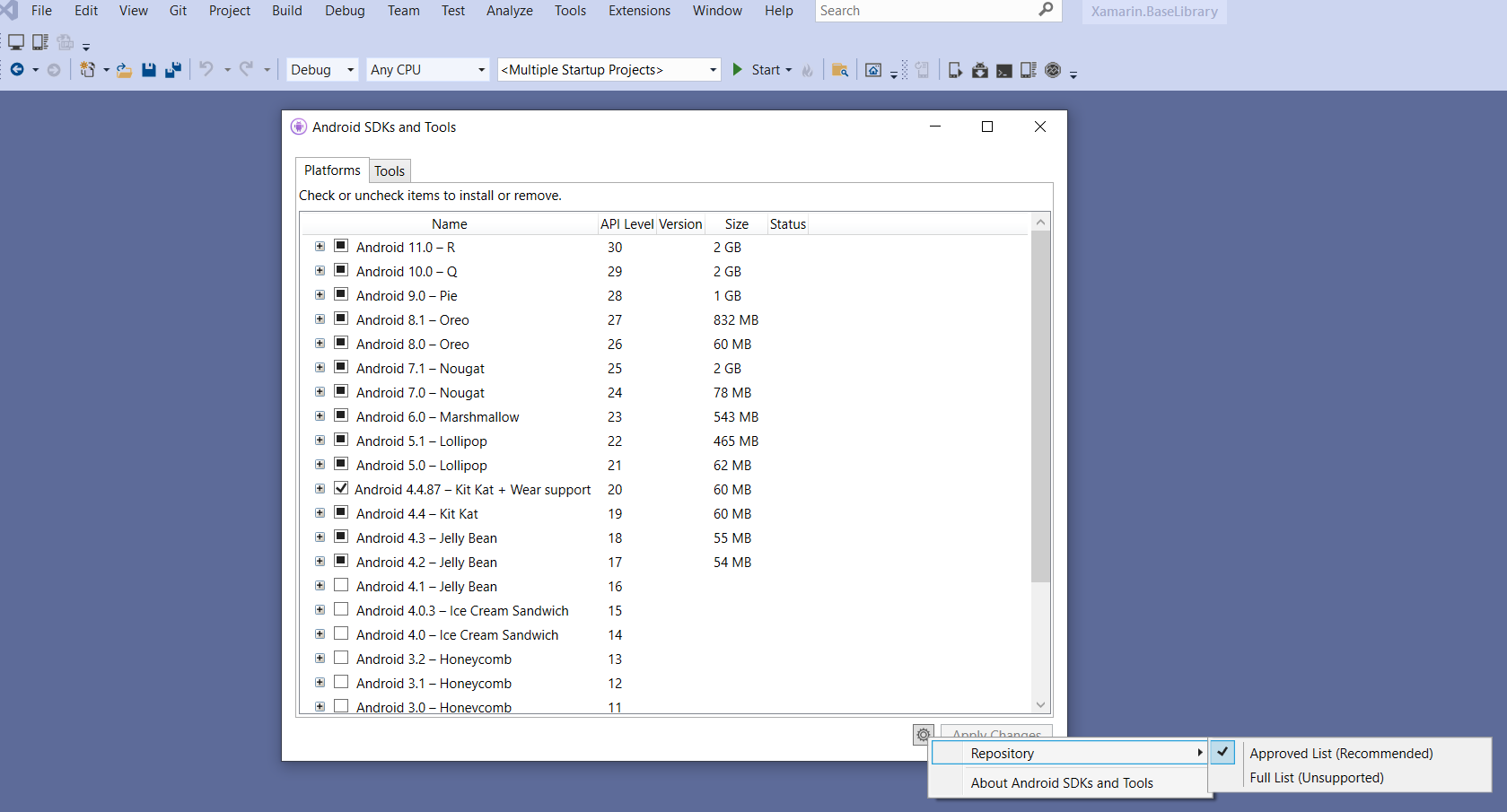Screen dimensions: 1507x812
Task: Click the search magnifier icon
Action: (x=1046, y=10)
